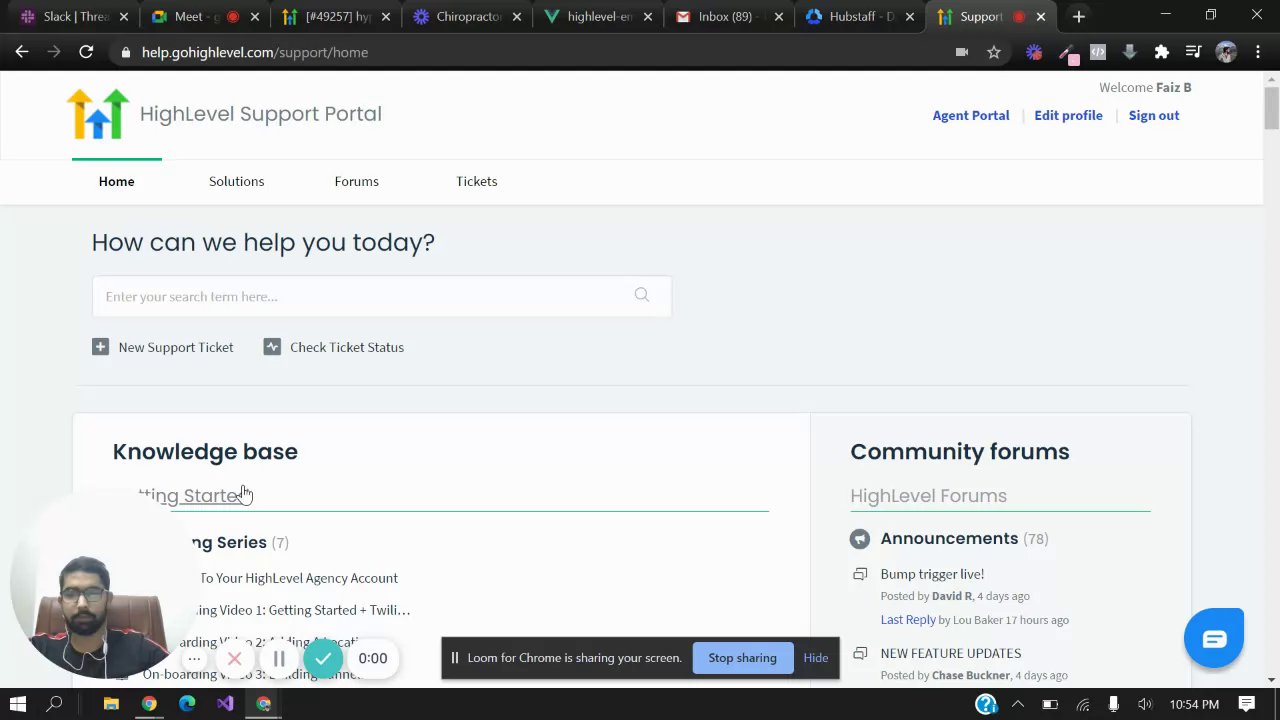Open a new browser tab with plus button
The height and width of the screenshot is (720, 1280).
click(x=1078, y=17)
